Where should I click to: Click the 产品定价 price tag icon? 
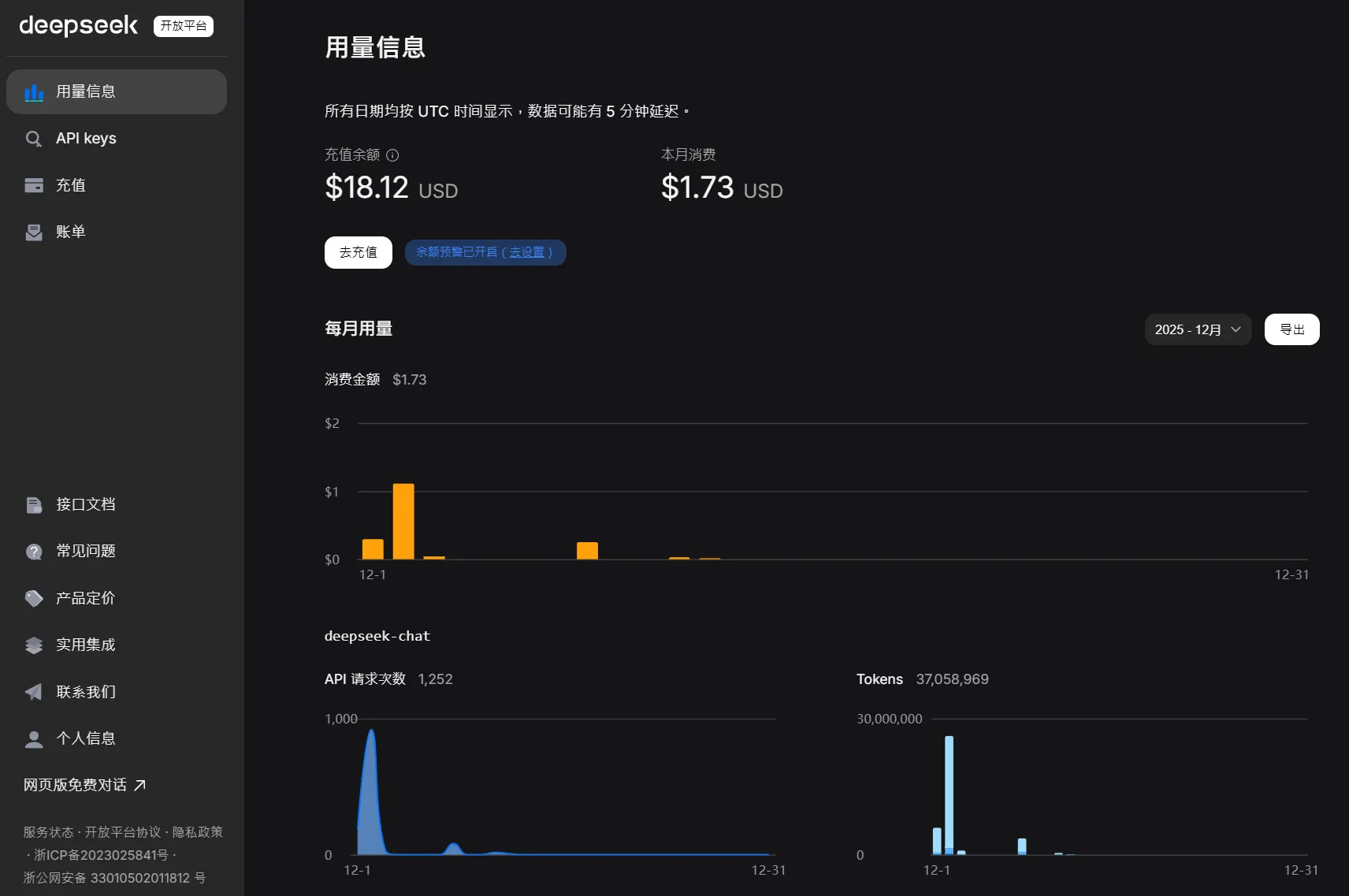point(34,599)
